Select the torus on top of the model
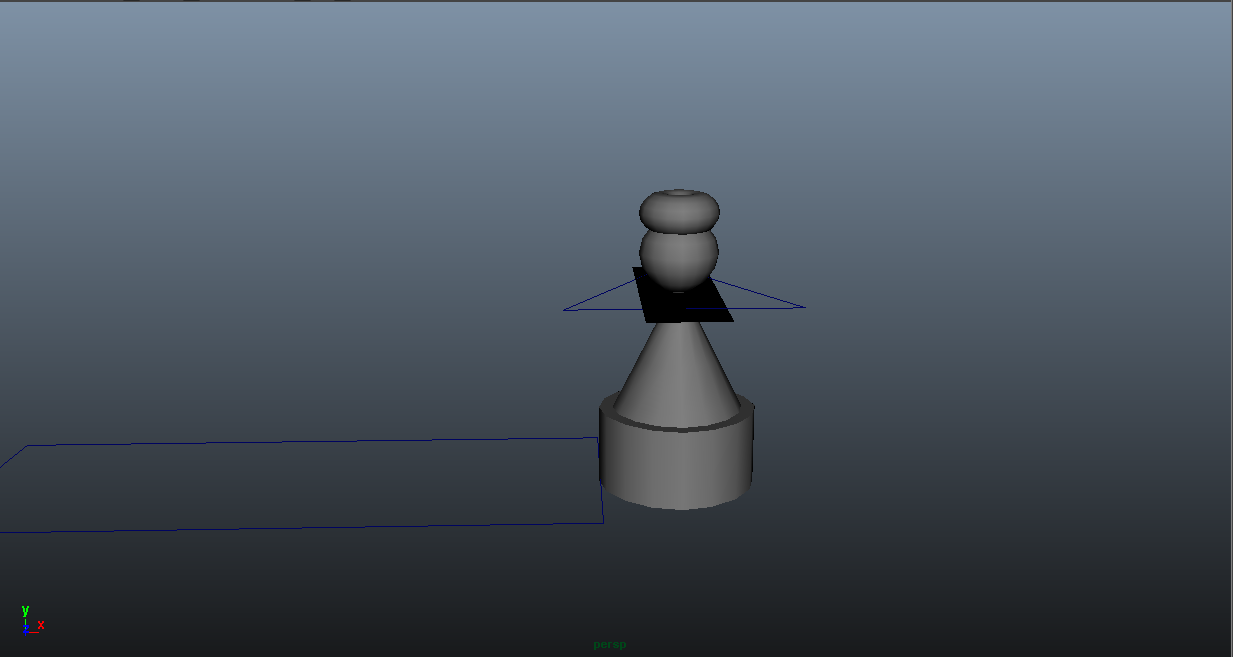1233x657 pixels. pyautogui.click(x=680, y=210)
